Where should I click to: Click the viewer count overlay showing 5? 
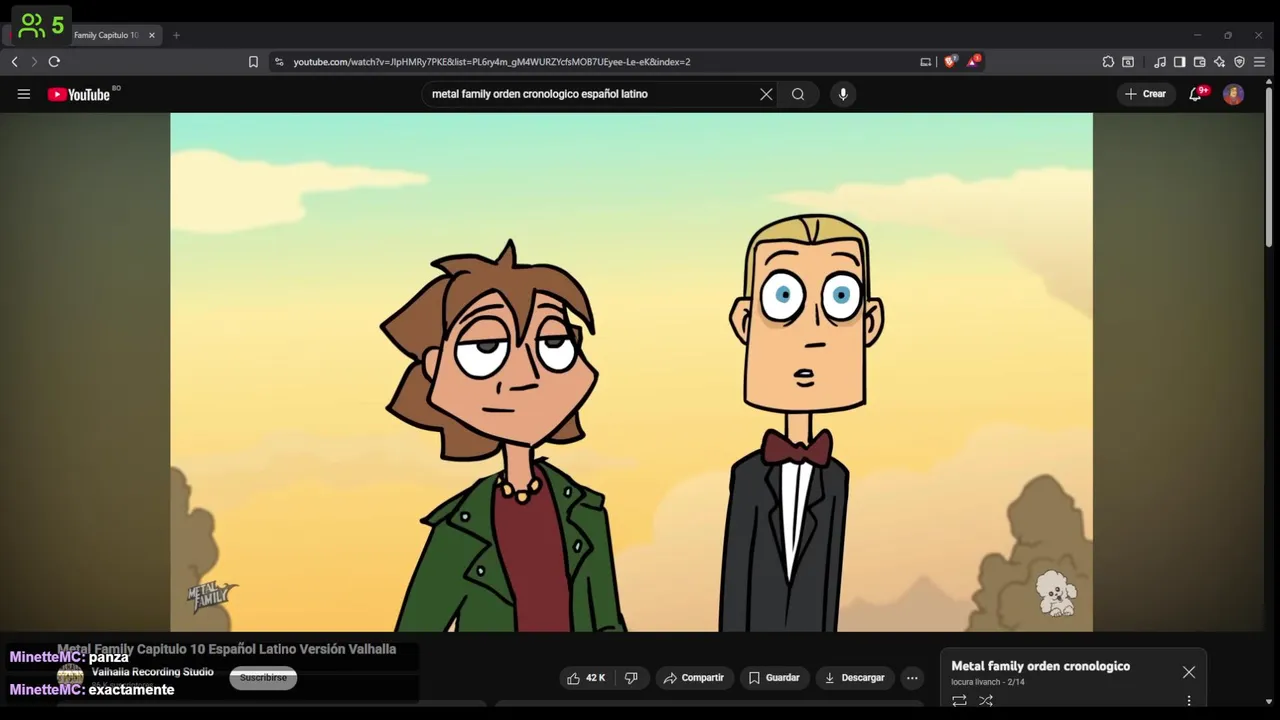coord(41,26)
